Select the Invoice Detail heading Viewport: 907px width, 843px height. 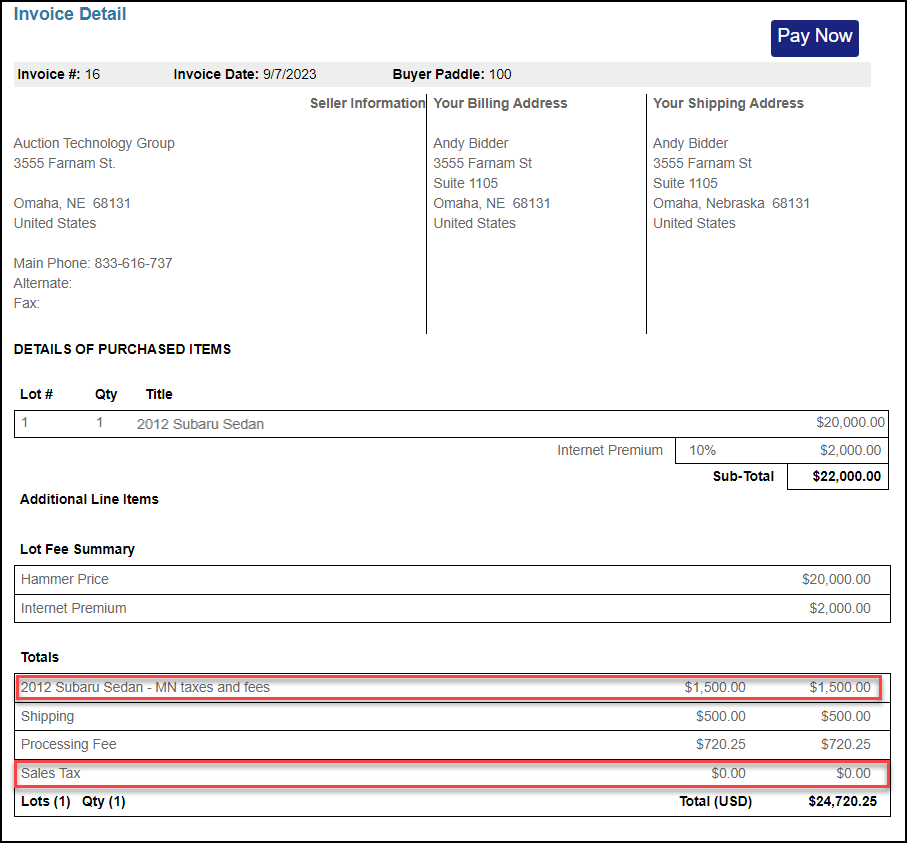coord(70,14)
